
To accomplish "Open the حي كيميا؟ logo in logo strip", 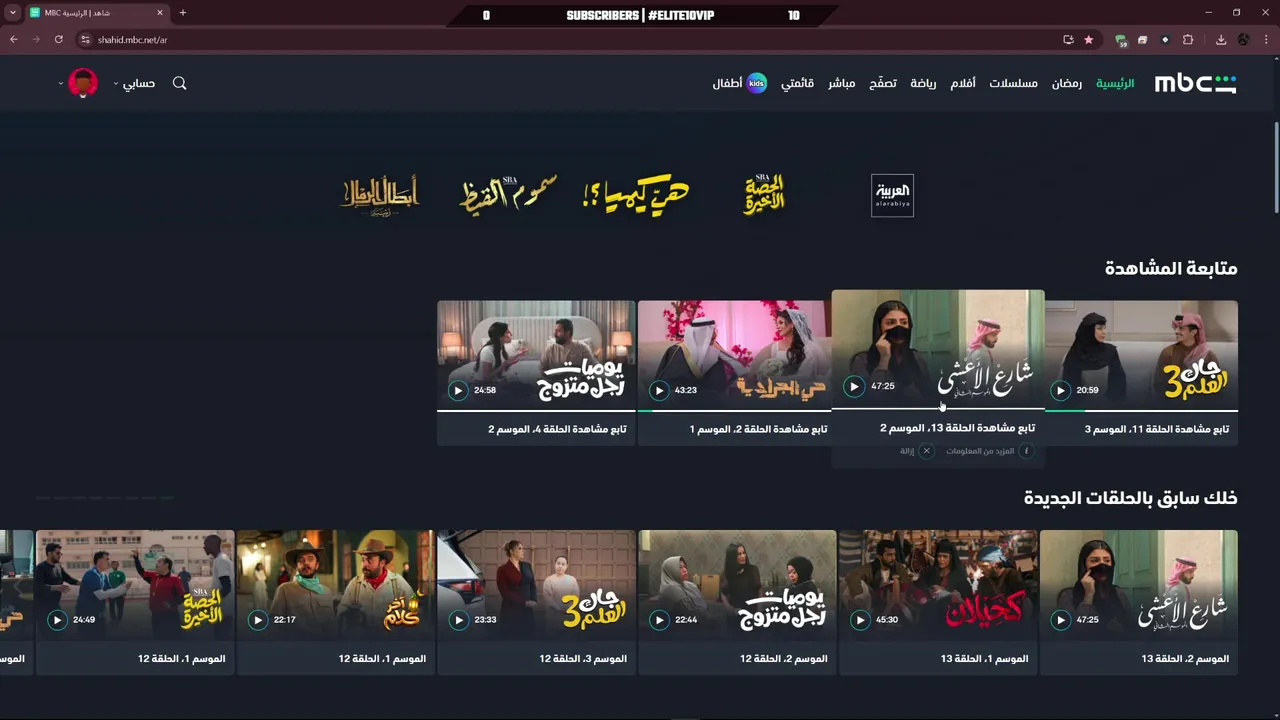I will click(x=636, y=193).
